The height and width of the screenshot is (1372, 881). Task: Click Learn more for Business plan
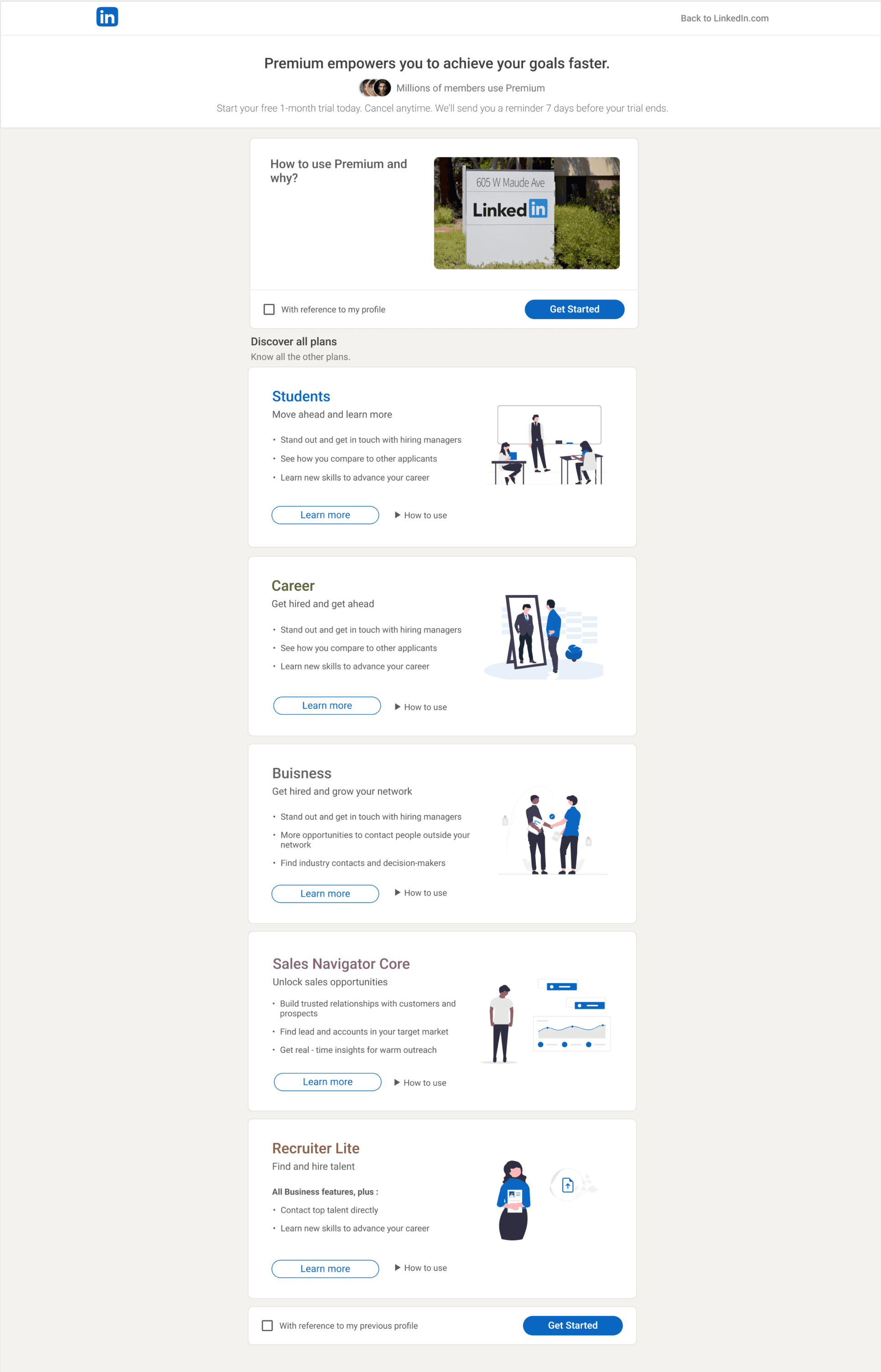click(325, 893)
